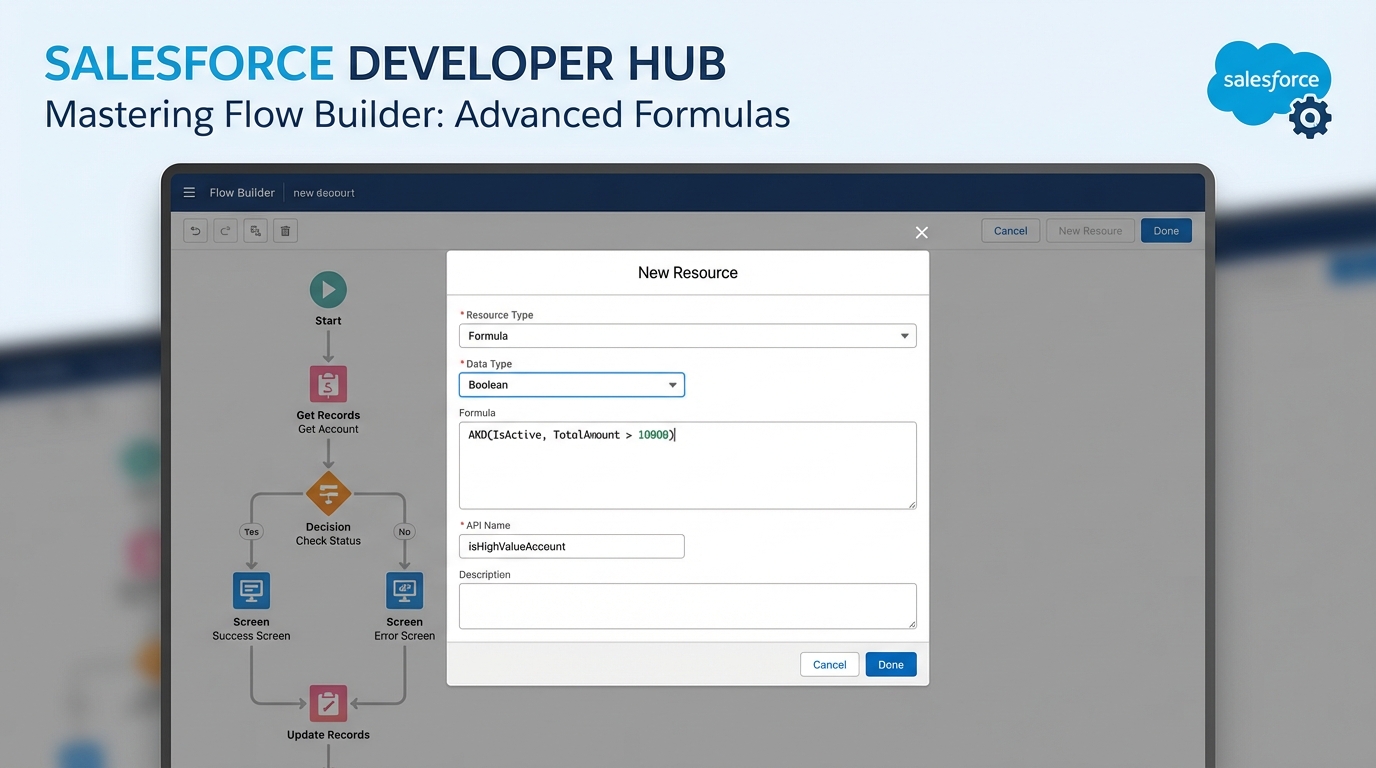Click the Undo icon in the toolbar

tap(195, 230)
